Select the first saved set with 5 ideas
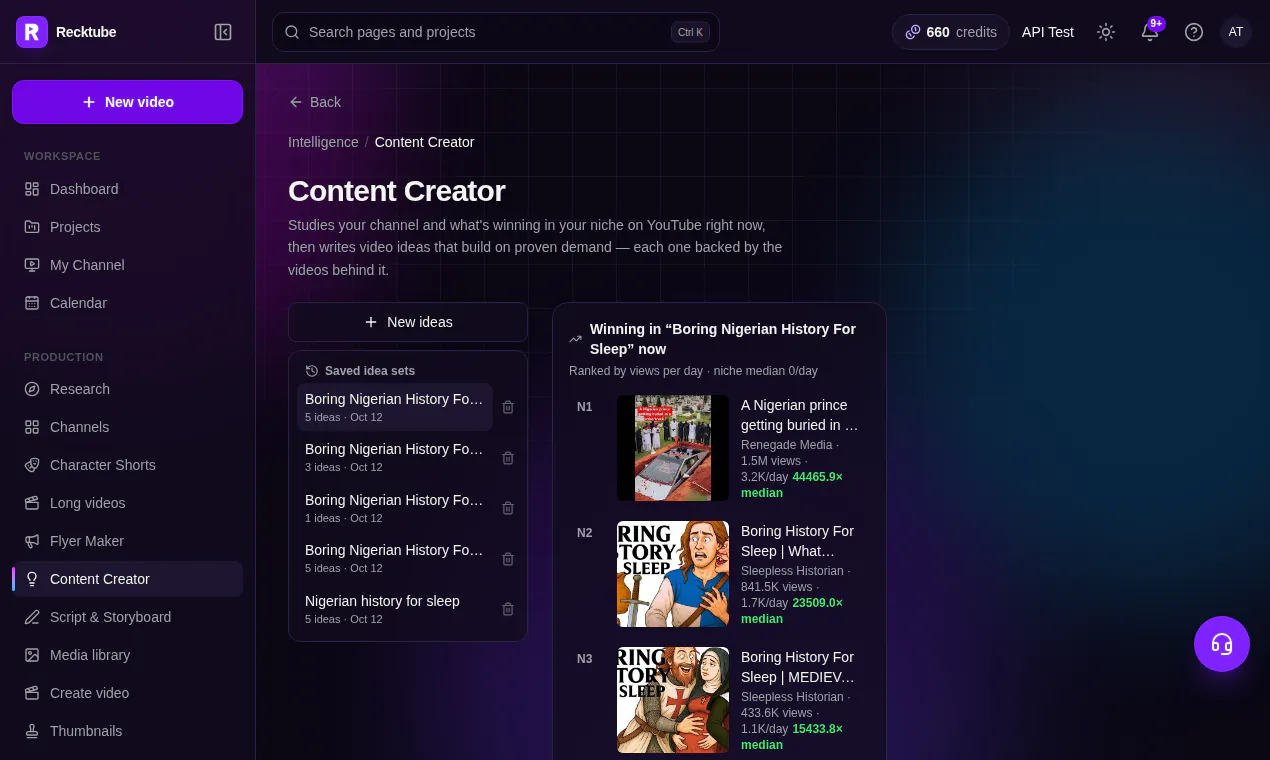This screenshot has height=760, width=1270. [x=395, y=407]
